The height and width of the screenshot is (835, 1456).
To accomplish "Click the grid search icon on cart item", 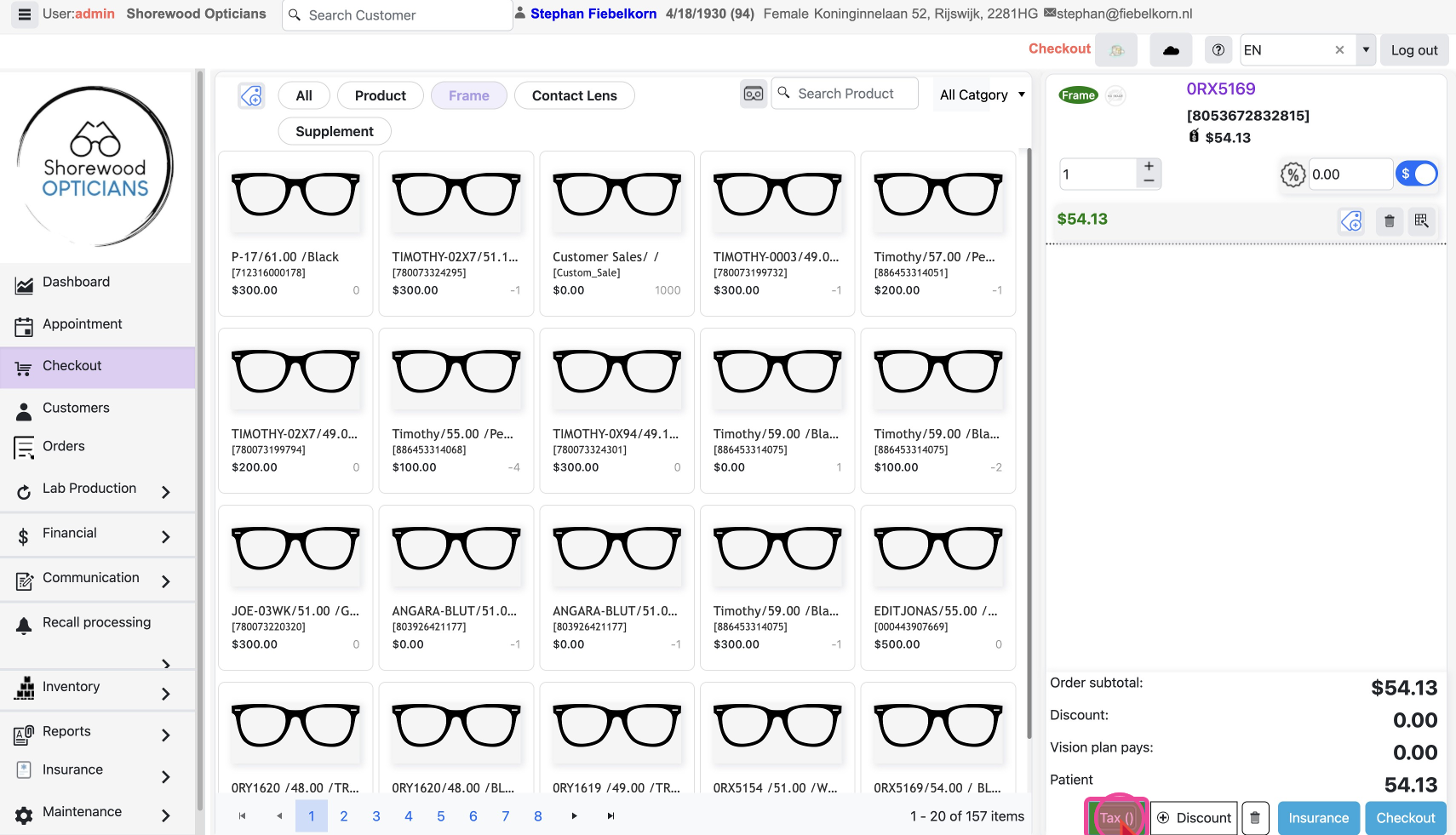I will coord(1421,221).
